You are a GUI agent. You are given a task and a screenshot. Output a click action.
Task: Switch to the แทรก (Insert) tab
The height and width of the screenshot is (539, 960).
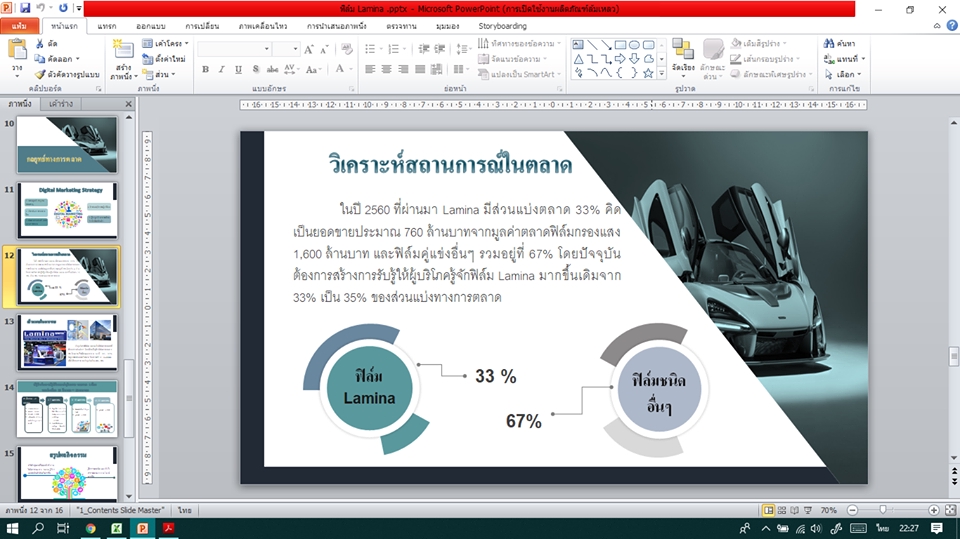tap(107, 26)
